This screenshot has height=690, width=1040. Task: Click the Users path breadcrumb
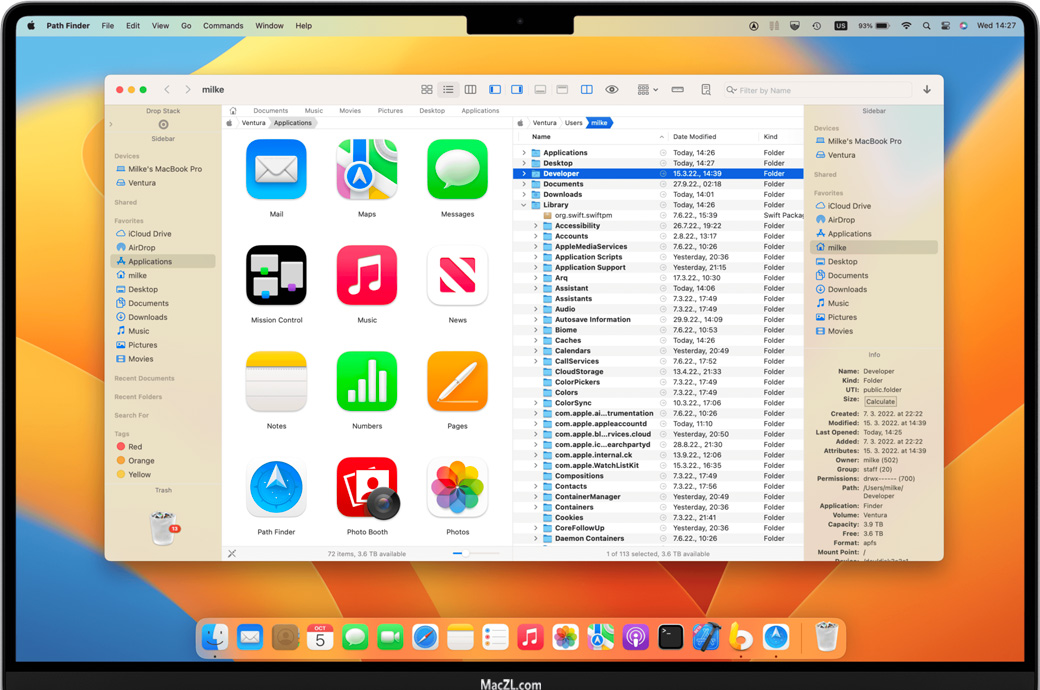[x=573, y=123]
